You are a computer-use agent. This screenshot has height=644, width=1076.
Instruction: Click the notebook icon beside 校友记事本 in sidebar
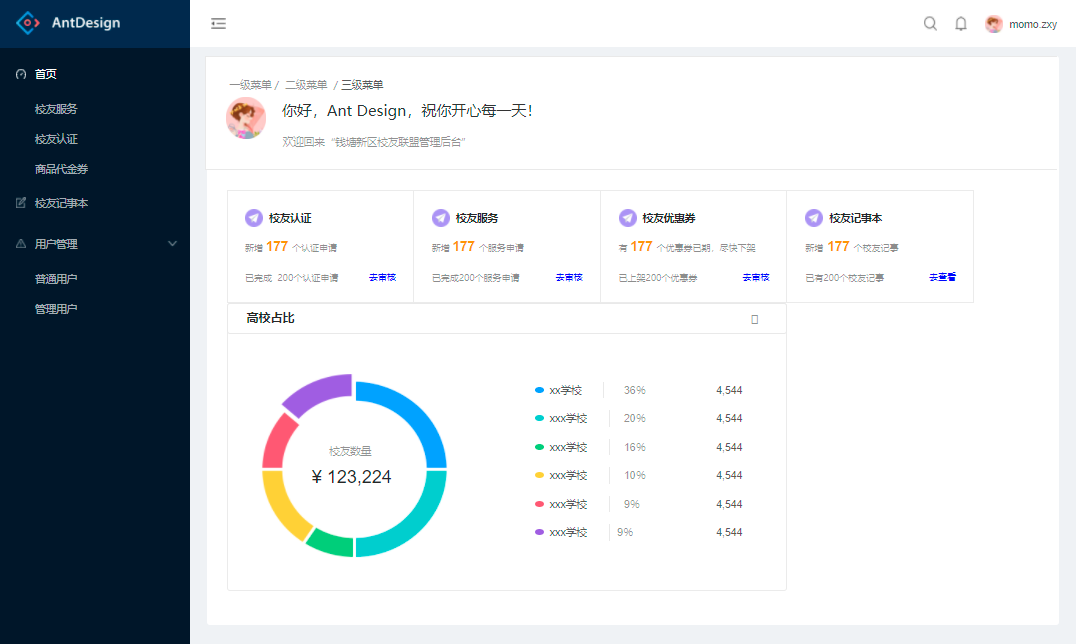click(21, 203)
